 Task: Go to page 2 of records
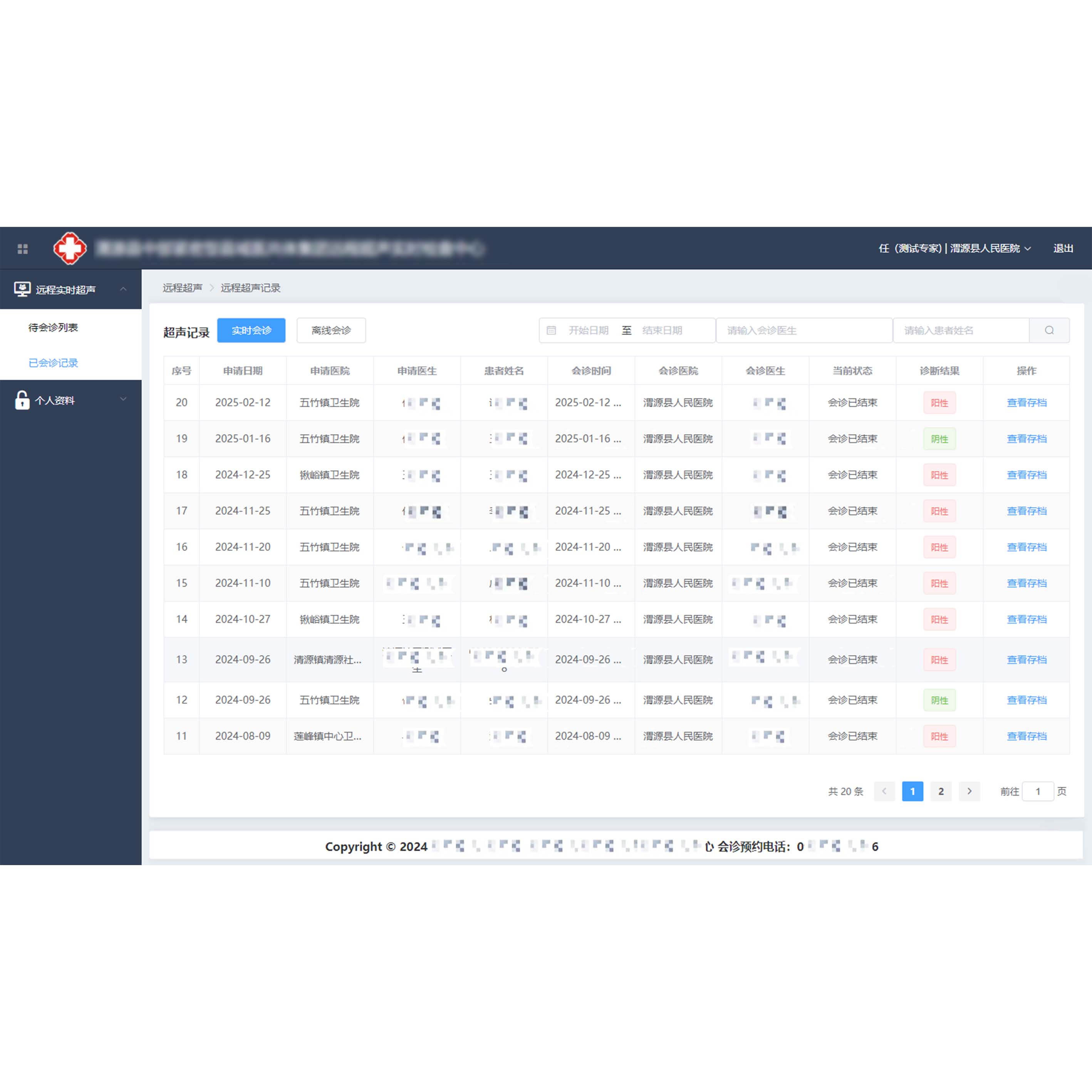click(x=941, y=791)
